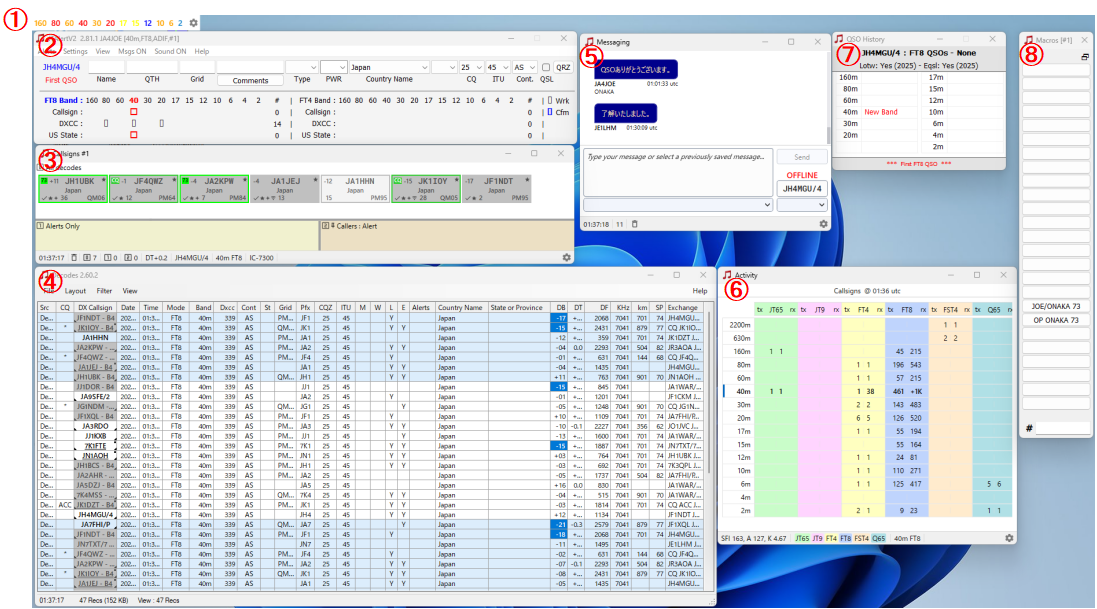Click the JOE/ONAKA 73 macro button
Image resolution: width=1097 pixels, height=609 pixels.
coord(1055,306)
